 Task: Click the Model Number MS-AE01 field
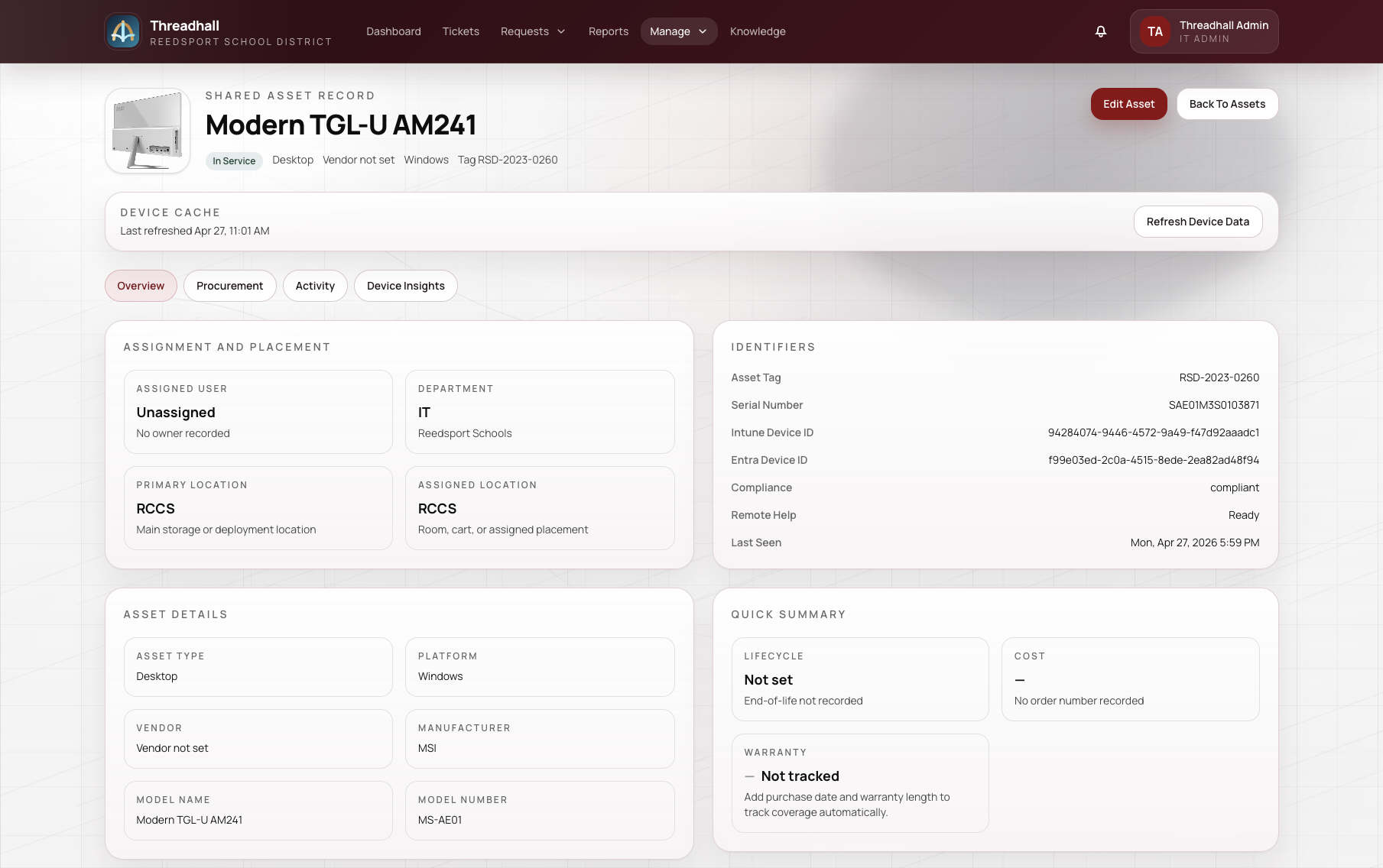click(540, 811)
